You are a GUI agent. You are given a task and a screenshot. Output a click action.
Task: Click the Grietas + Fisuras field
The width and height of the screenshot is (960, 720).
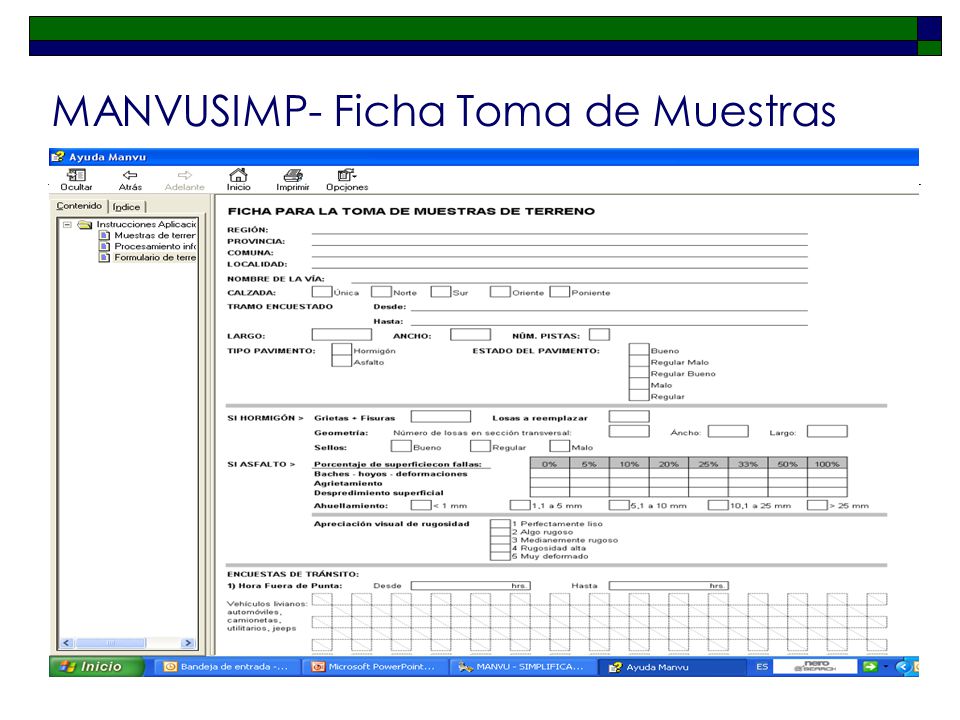[x=441, y=417]
